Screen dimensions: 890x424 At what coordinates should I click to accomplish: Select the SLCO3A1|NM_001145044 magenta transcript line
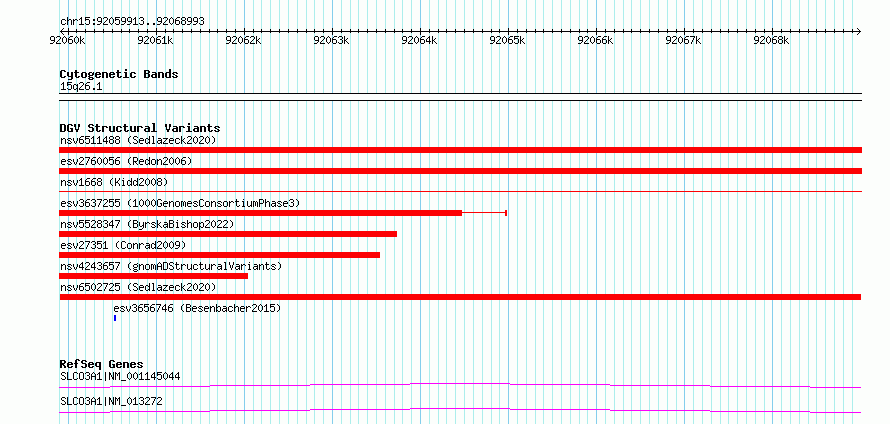click(x=460, y=386)
